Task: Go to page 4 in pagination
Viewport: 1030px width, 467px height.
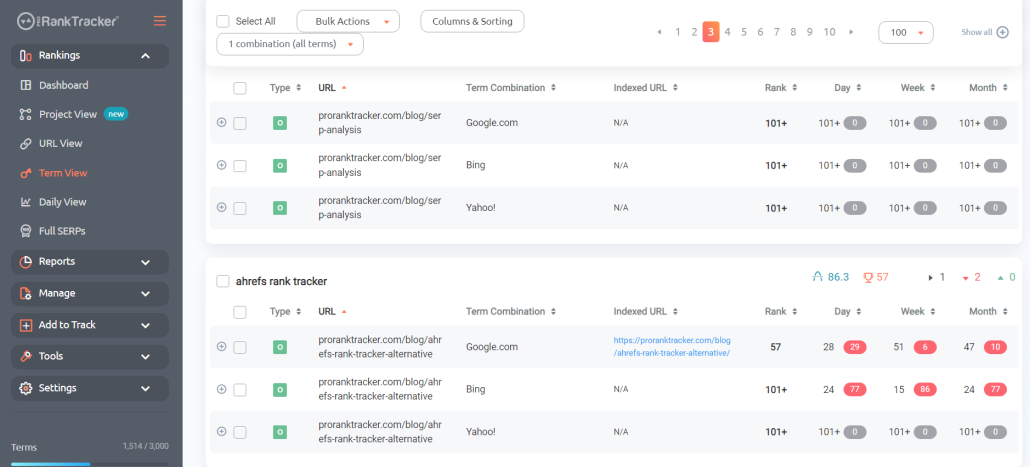Action: coord(727,32)
